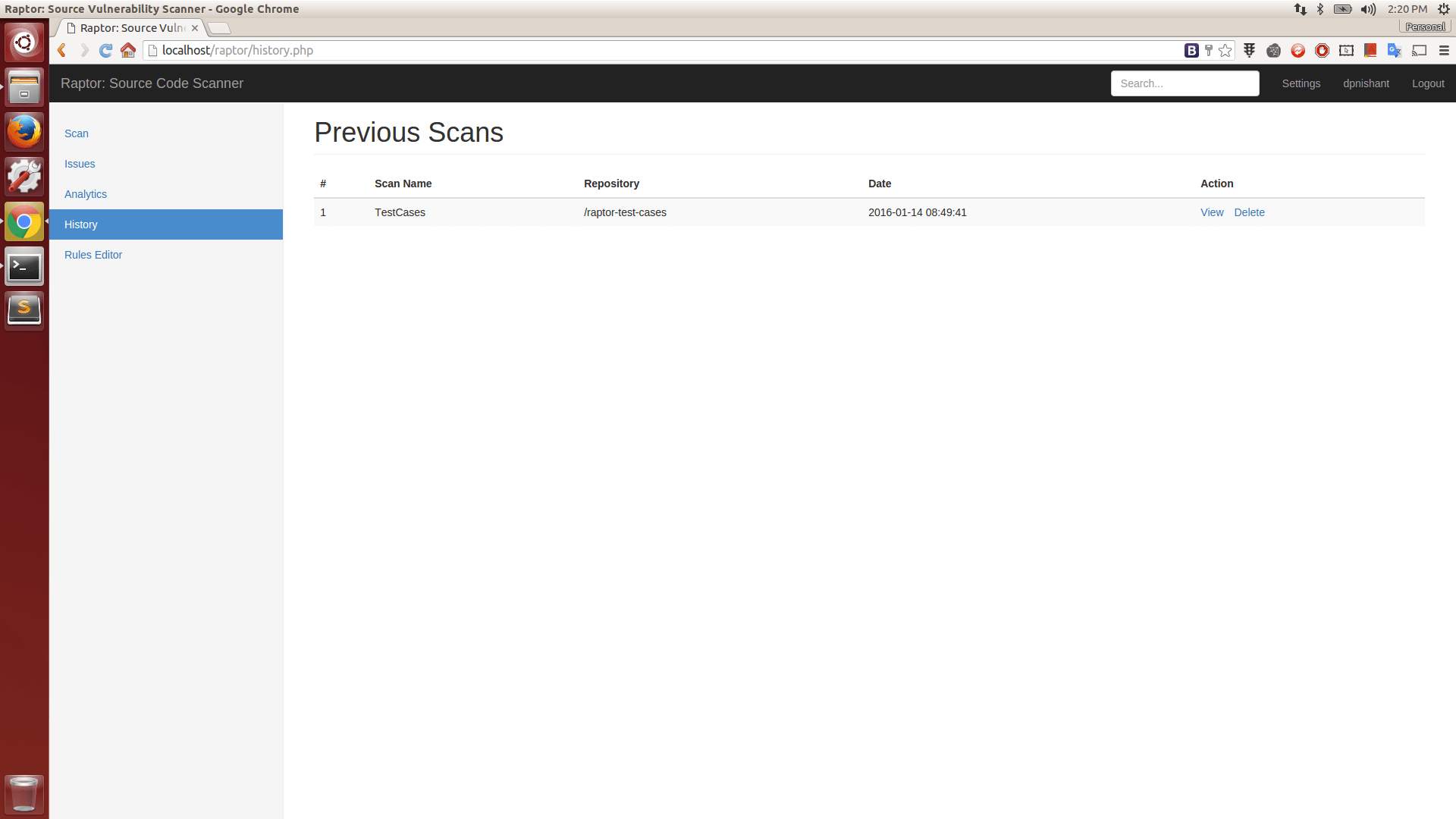The width and height of the screenshot is (1456, 819).
Task: Launch Firefox from the dock
Action: tap(24, 132)
